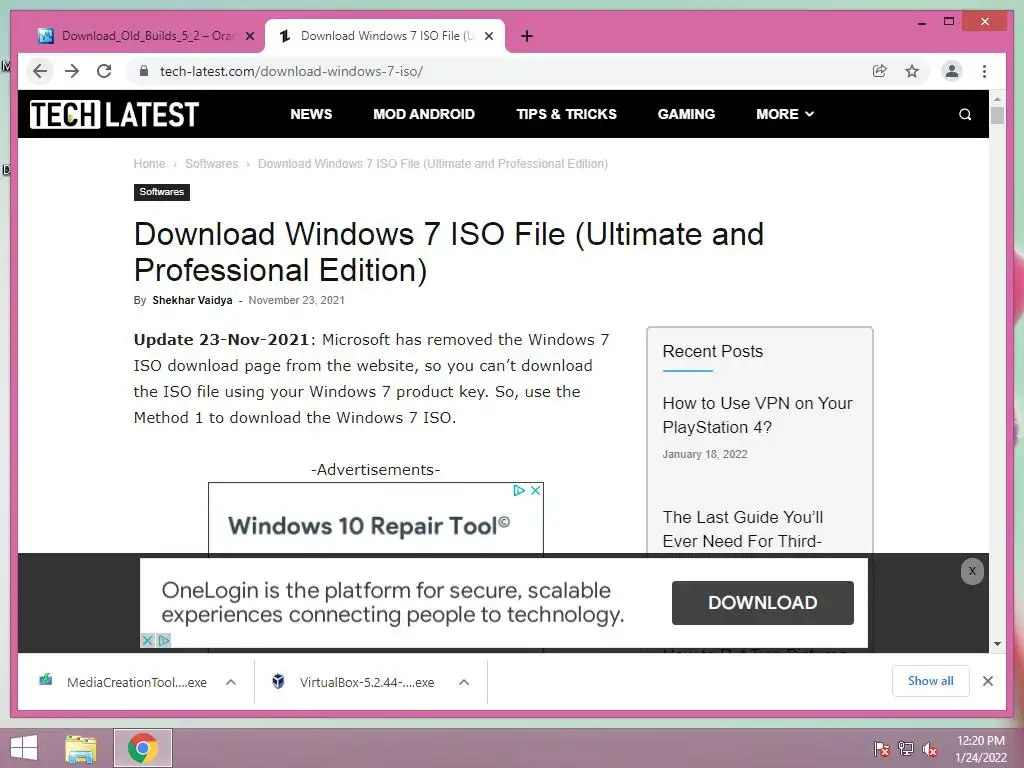Switch to Download_Old_Builds_5_2 tab
Screen dimensions: 1024x768
point(147,36)
